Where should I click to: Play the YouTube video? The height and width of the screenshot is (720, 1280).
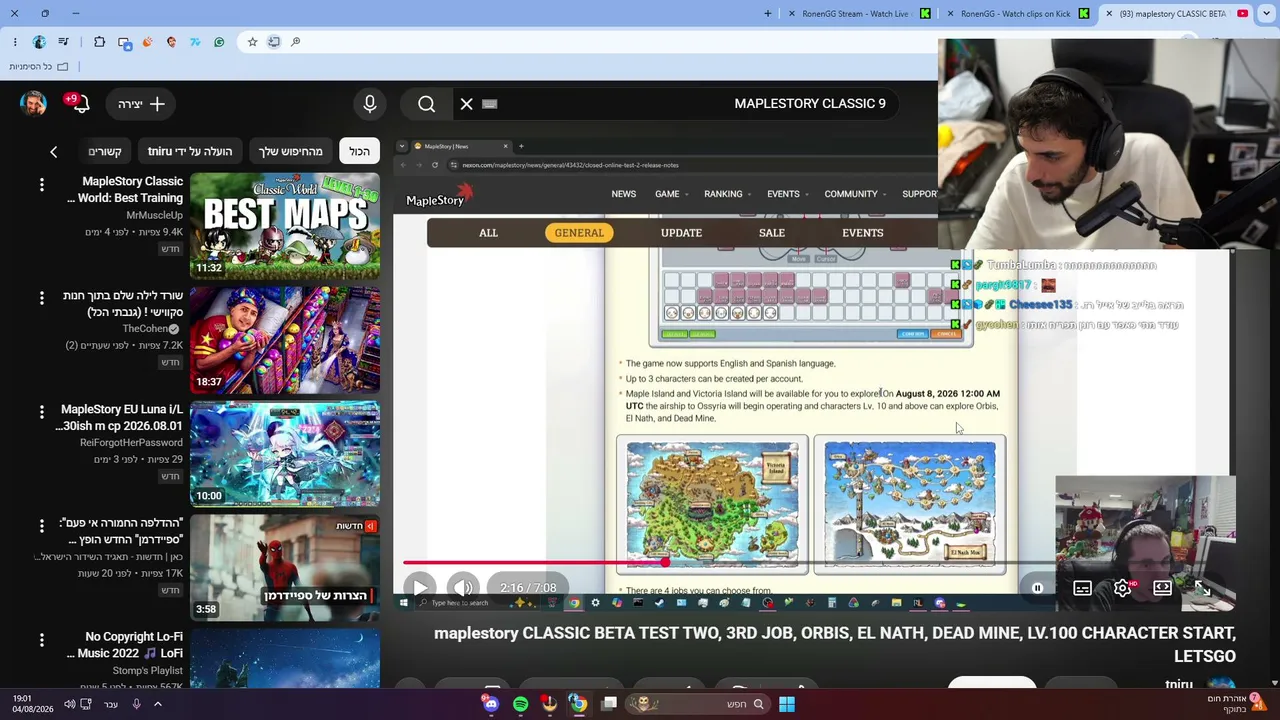(x=419, y=588)
